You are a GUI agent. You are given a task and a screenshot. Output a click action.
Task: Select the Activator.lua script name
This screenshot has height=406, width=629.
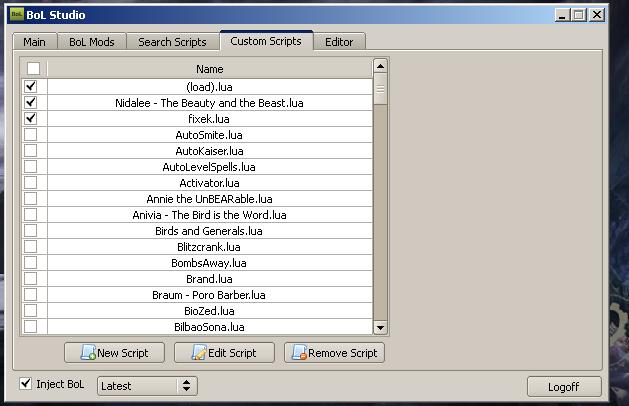pyautogui.click(x=209, y=183)
